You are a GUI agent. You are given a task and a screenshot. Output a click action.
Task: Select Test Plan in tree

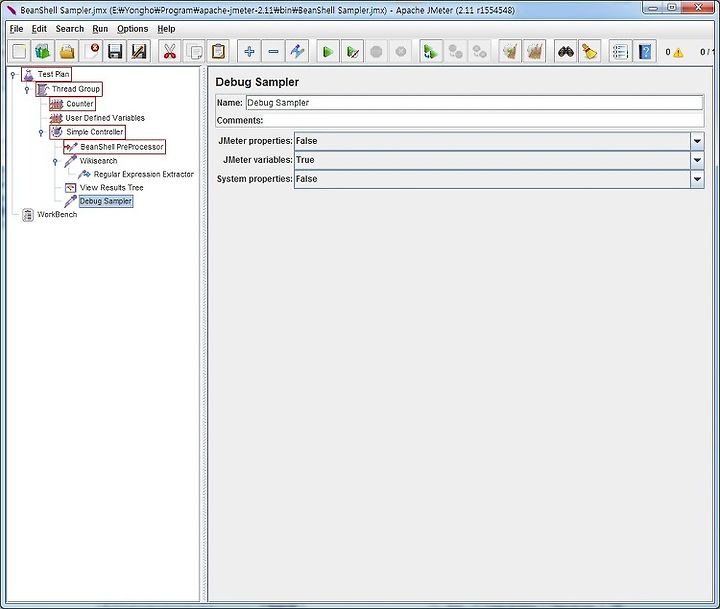pos(46,74)
